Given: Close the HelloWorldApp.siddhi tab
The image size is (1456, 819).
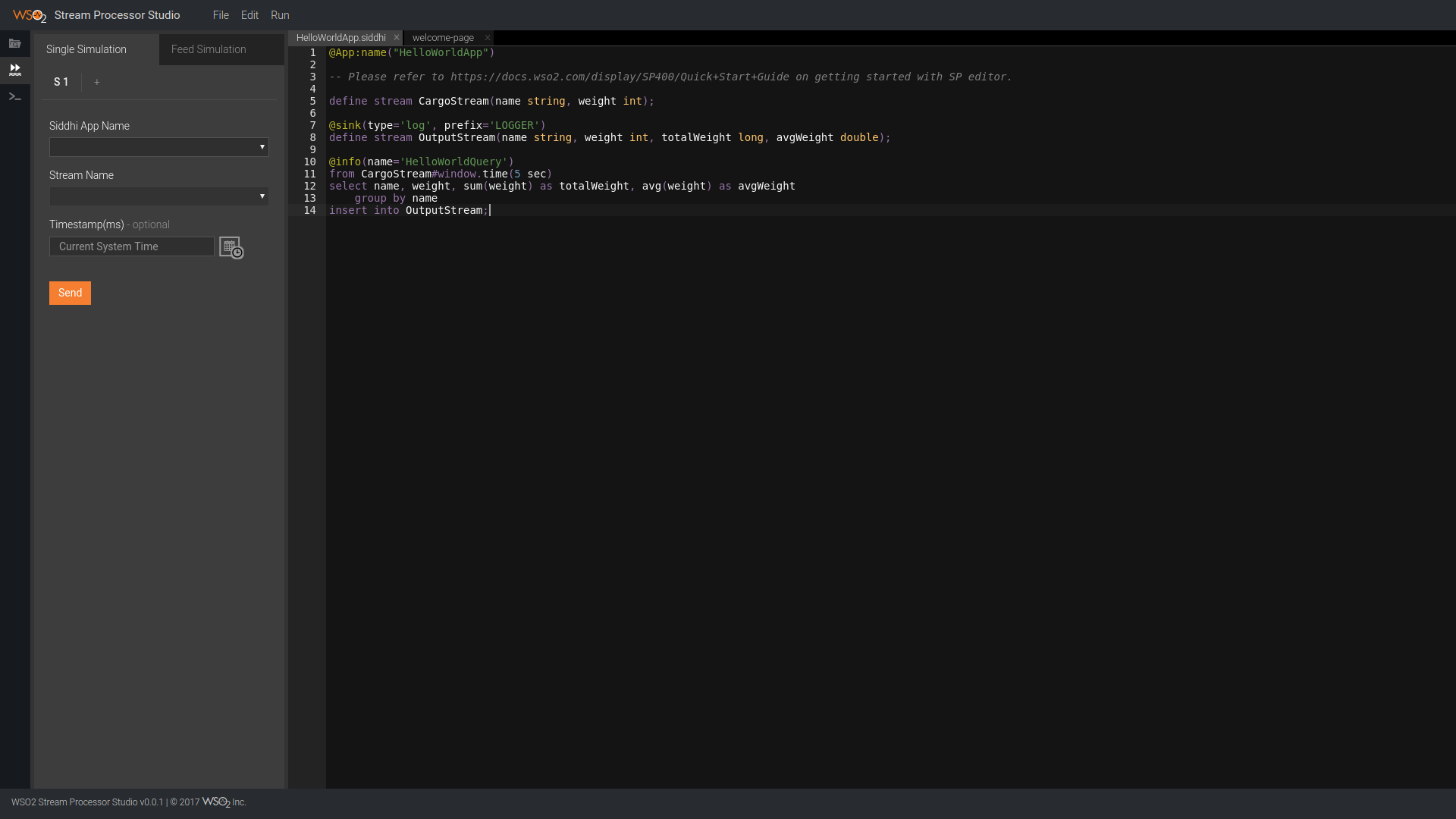Looking at the screenshot, I should tap(396, 37).
